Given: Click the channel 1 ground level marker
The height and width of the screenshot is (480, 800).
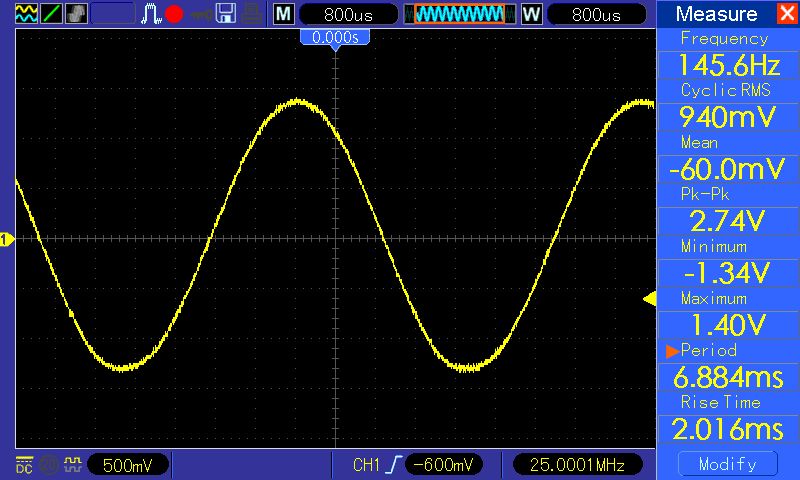Looking at the screenshot, I should [x=7, y=239].
